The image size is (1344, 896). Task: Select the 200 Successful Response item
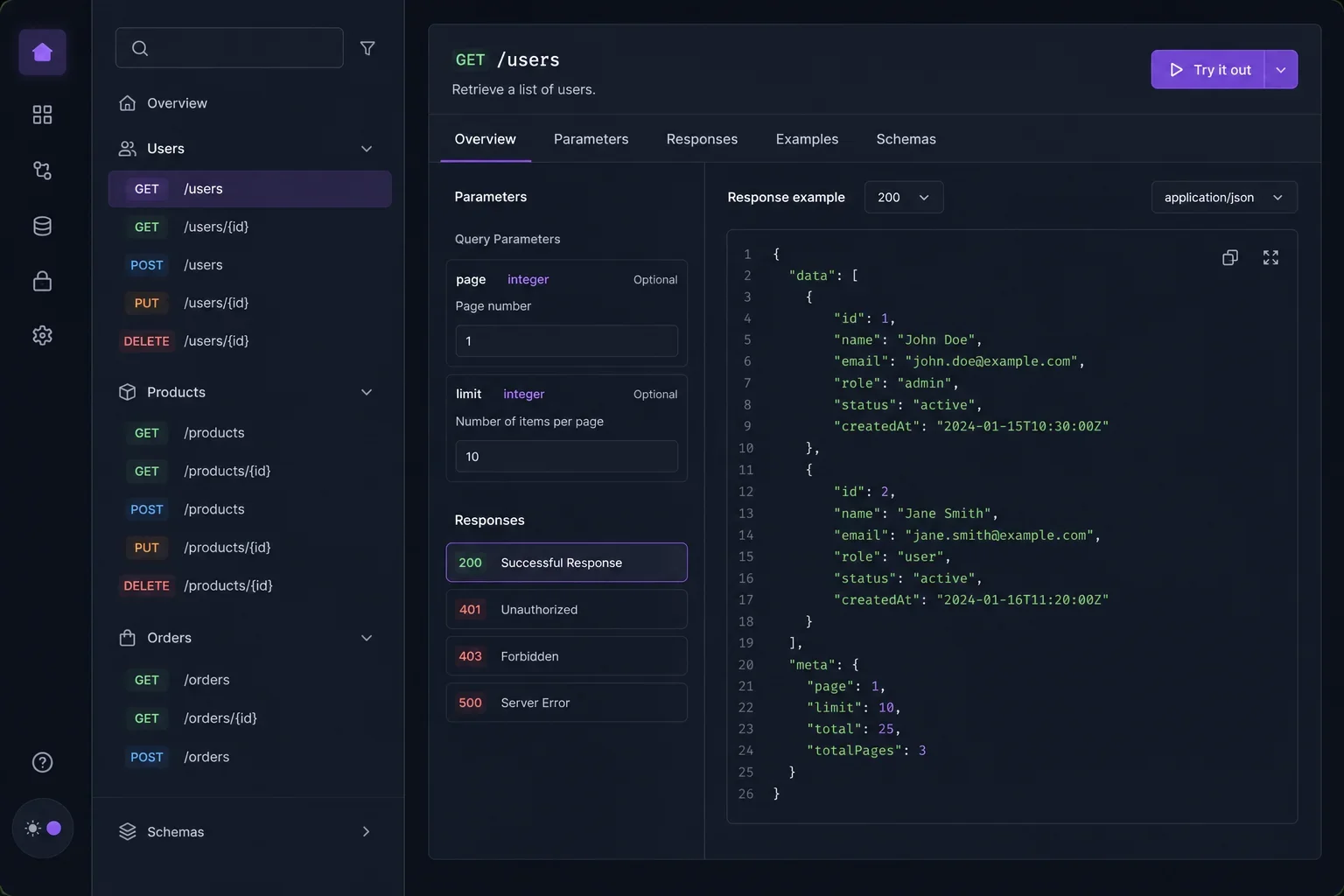(x=567, y=563)
